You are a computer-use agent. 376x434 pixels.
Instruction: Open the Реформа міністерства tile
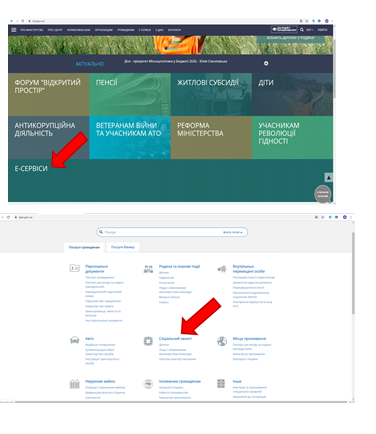coord(211,137)
